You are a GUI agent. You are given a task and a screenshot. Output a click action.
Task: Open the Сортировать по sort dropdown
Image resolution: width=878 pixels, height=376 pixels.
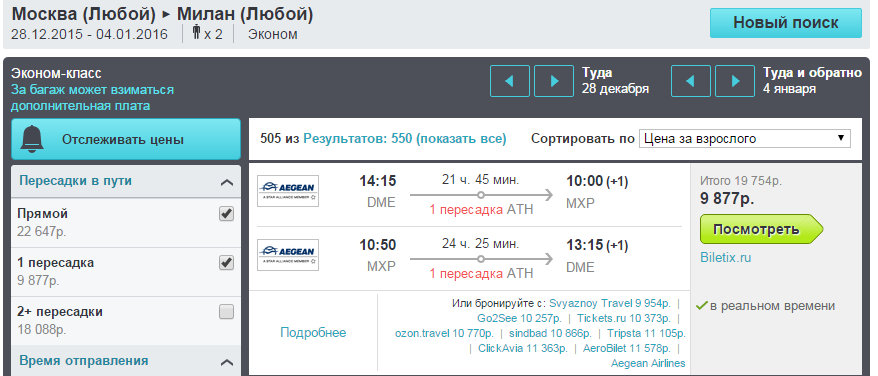tap(745, 138)
